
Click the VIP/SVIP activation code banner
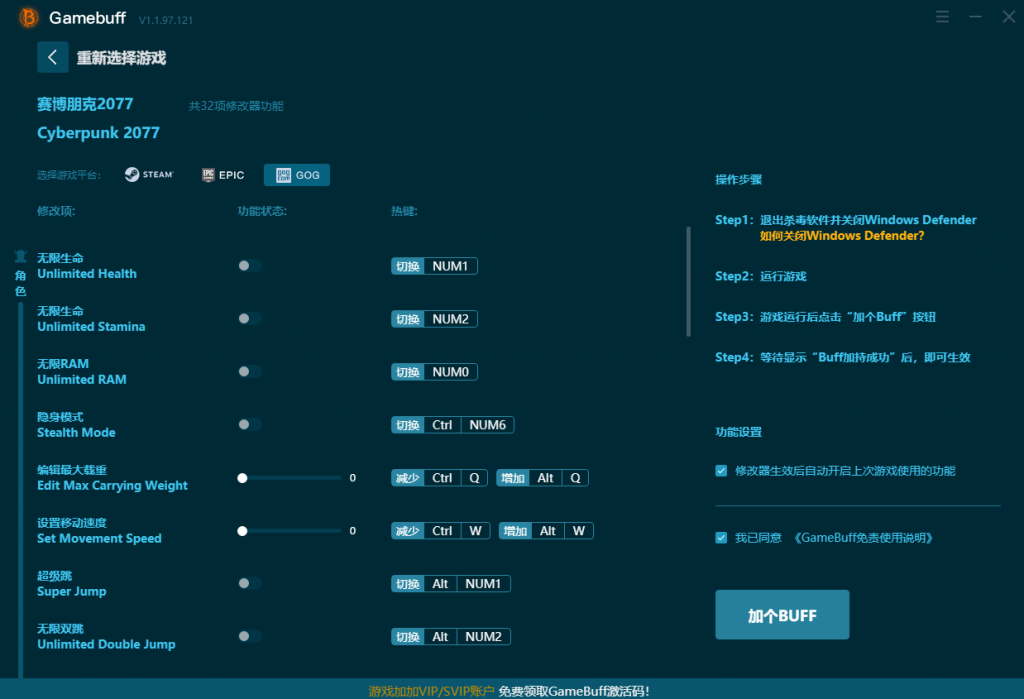click(x=509, y=691)
